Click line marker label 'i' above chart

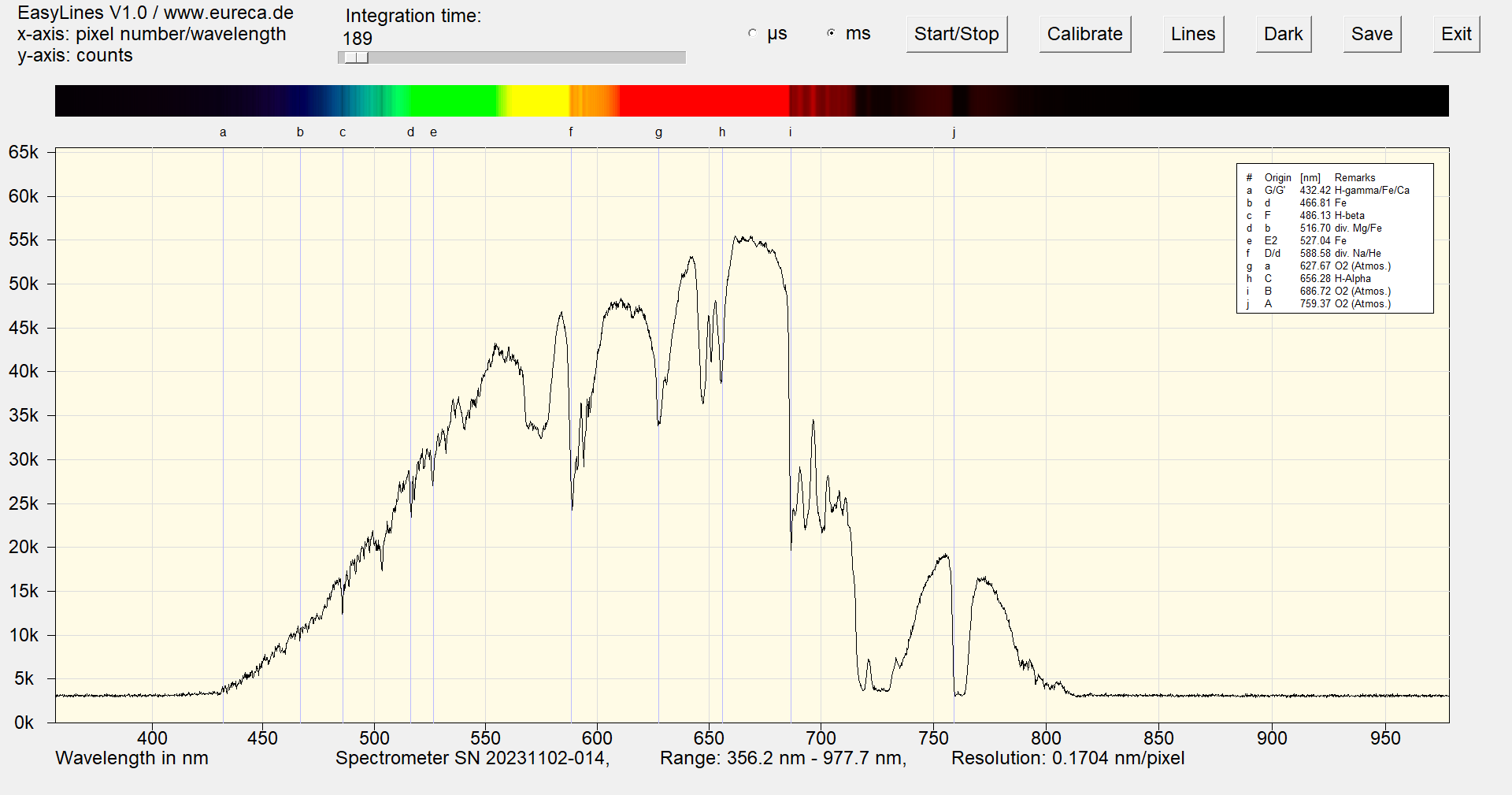(x=791, y=132)
